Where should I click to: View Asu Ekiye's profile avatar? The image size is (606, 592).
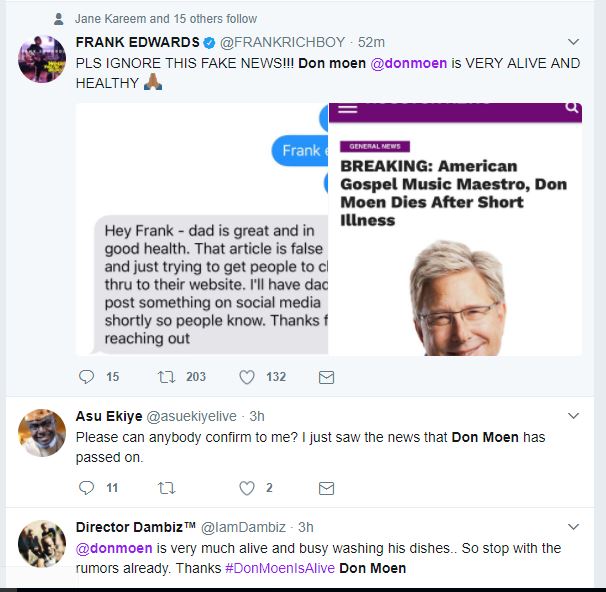(x=43, y=432)
